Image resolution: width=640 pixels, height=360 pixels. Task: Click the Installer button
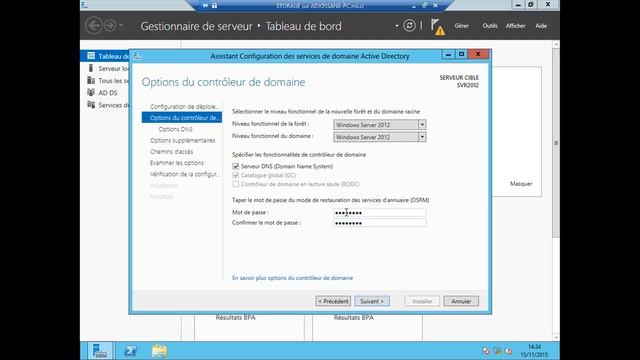click(x=422, y=301)
